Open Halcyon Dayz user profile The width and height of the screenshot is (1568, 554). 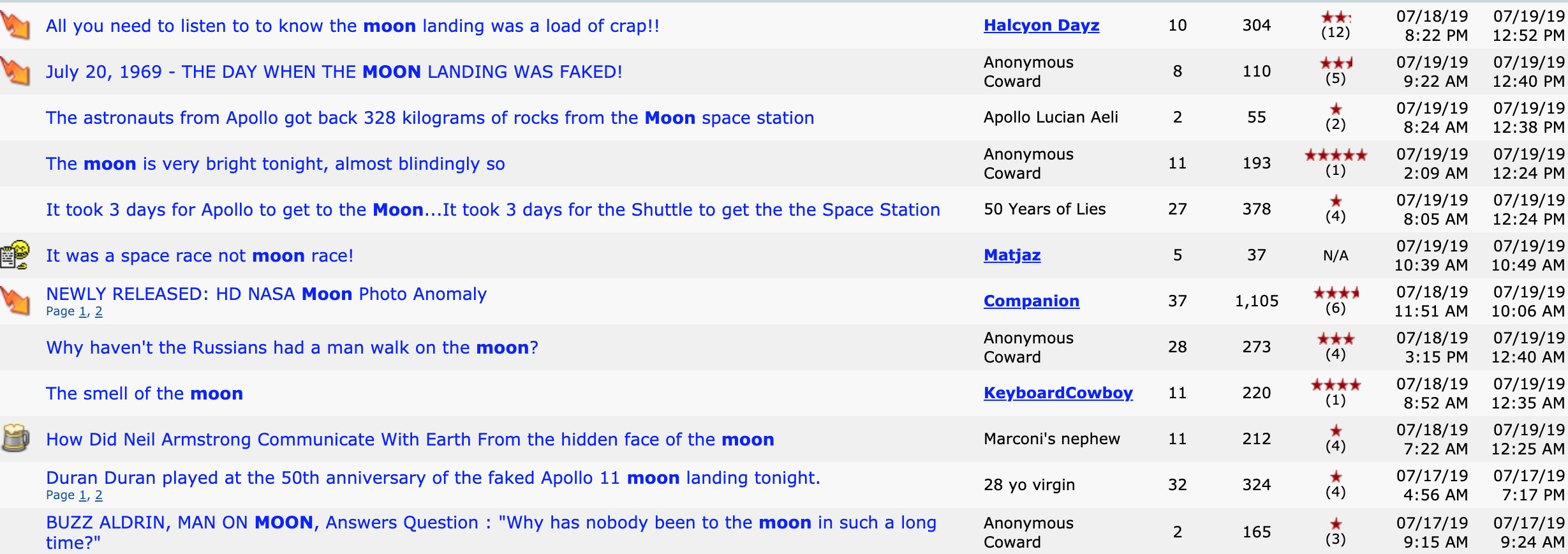[1041, 25]
